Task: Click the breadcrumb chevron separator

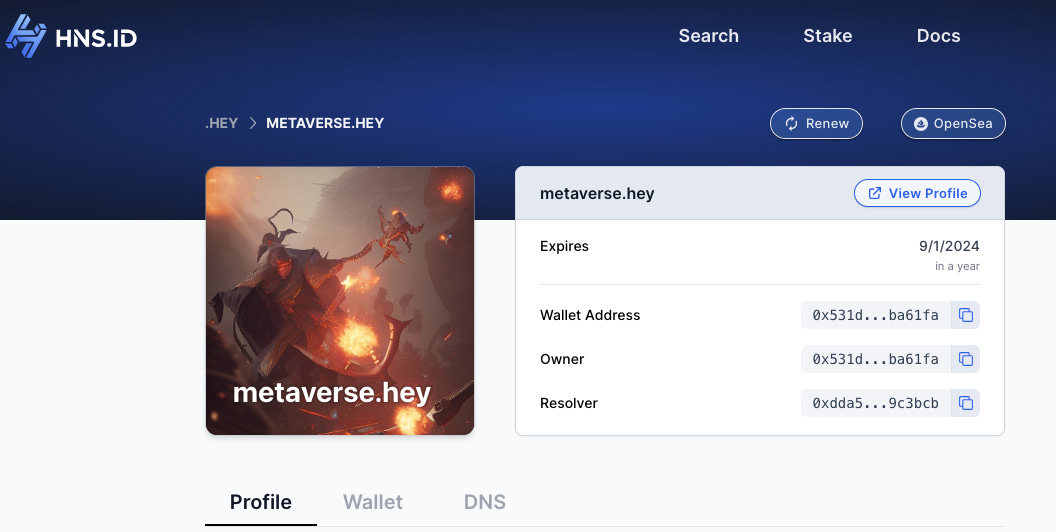Action: 253,123
